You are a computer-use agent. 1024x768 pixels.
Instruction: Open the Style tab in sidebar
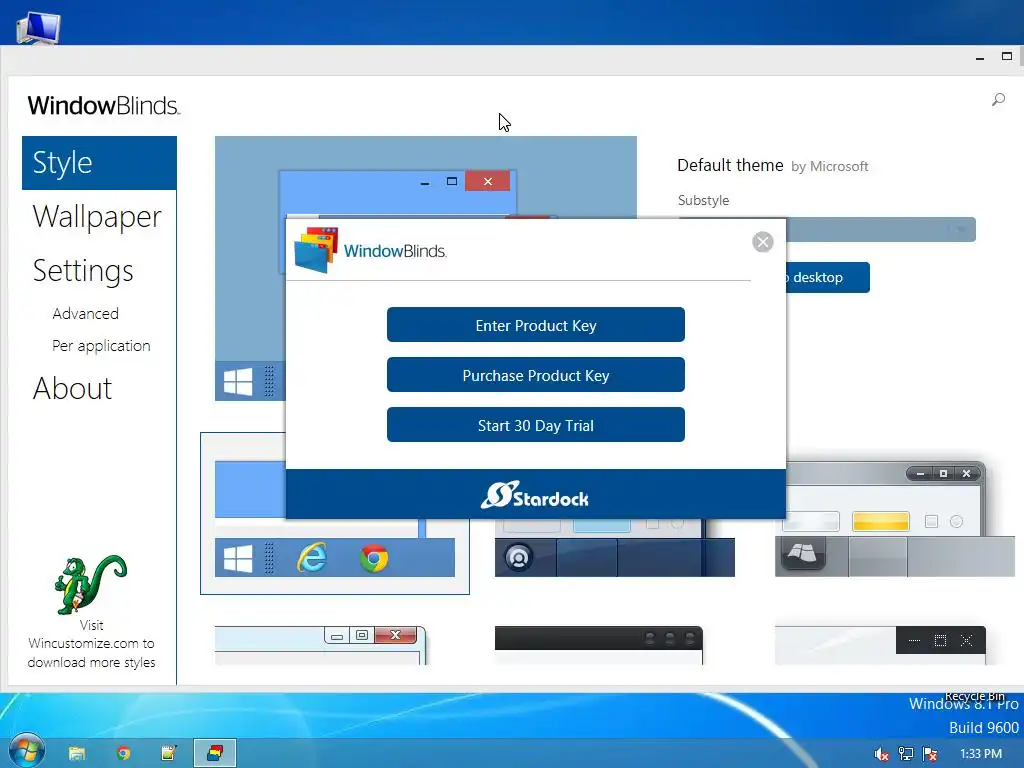(x=99, y=163)
